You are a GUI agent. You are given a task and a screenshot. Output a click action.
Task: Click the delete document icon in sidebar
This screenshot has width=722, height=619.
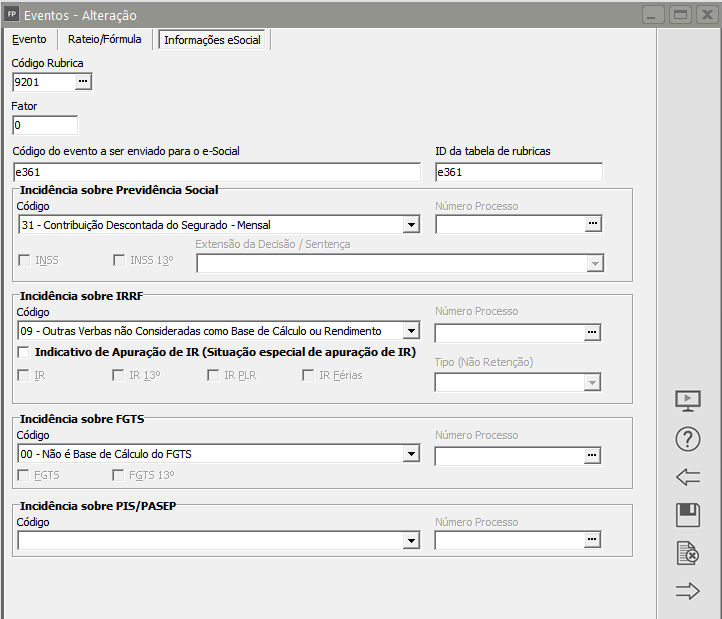687,553
